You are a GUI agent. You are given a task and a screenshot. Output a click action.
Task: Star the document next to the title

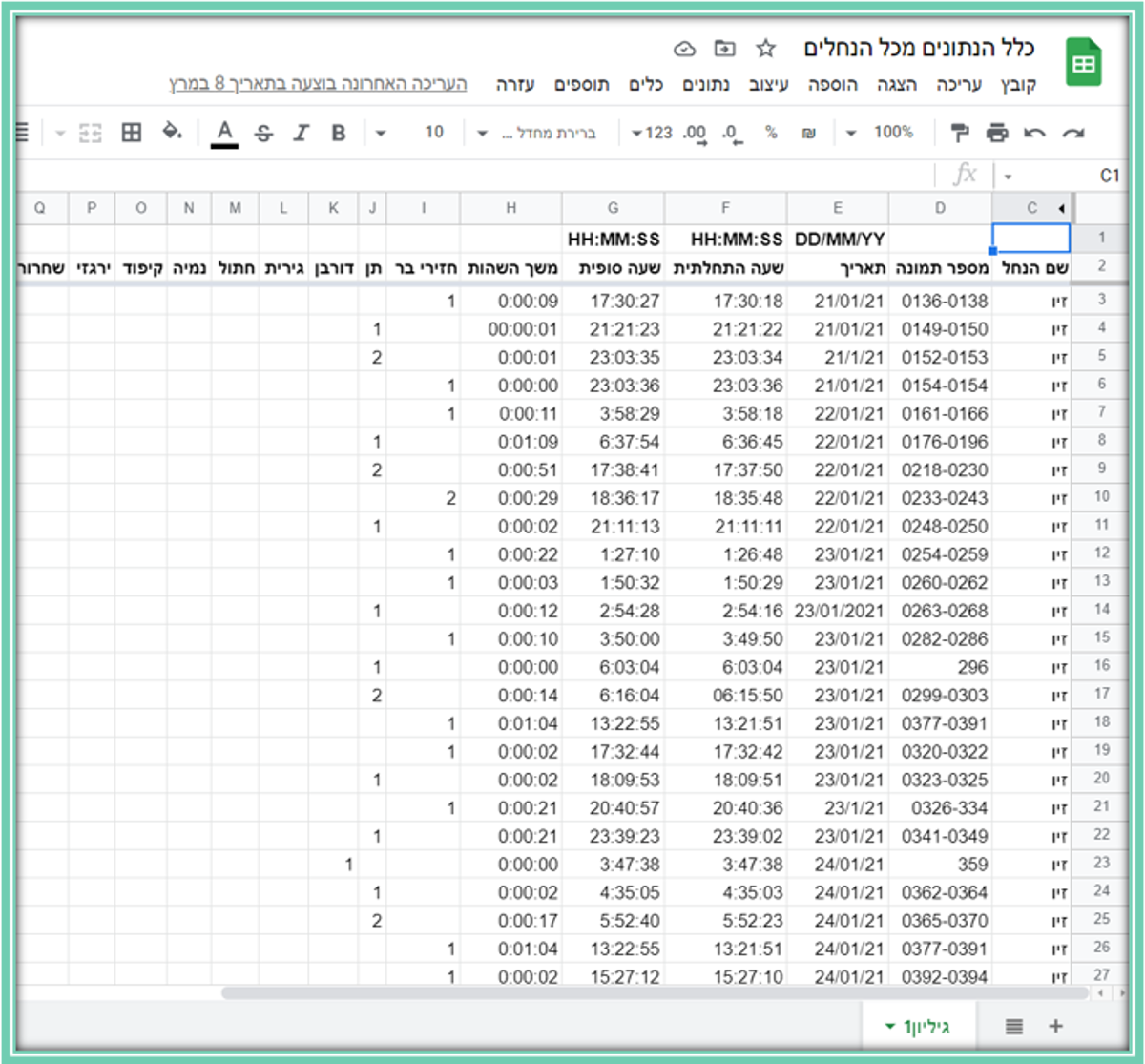click(x=765, y=49)
